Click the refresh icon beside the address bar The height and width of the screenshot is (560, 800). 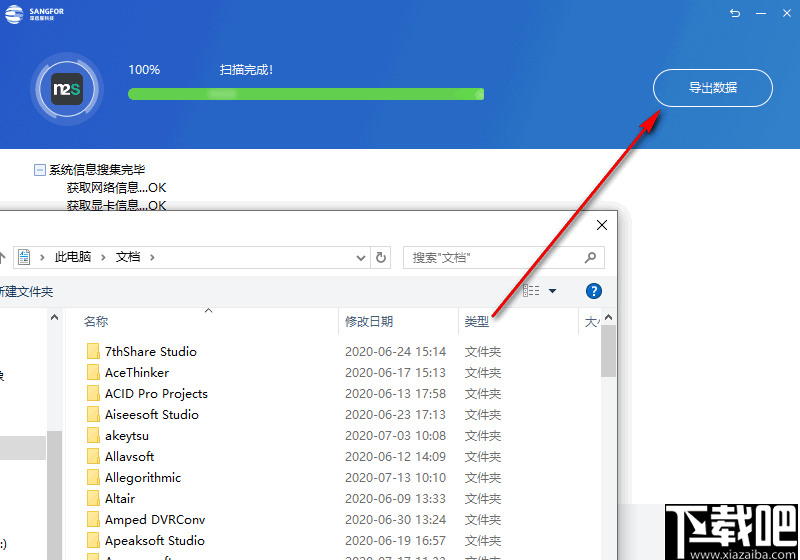pos(381,258)
